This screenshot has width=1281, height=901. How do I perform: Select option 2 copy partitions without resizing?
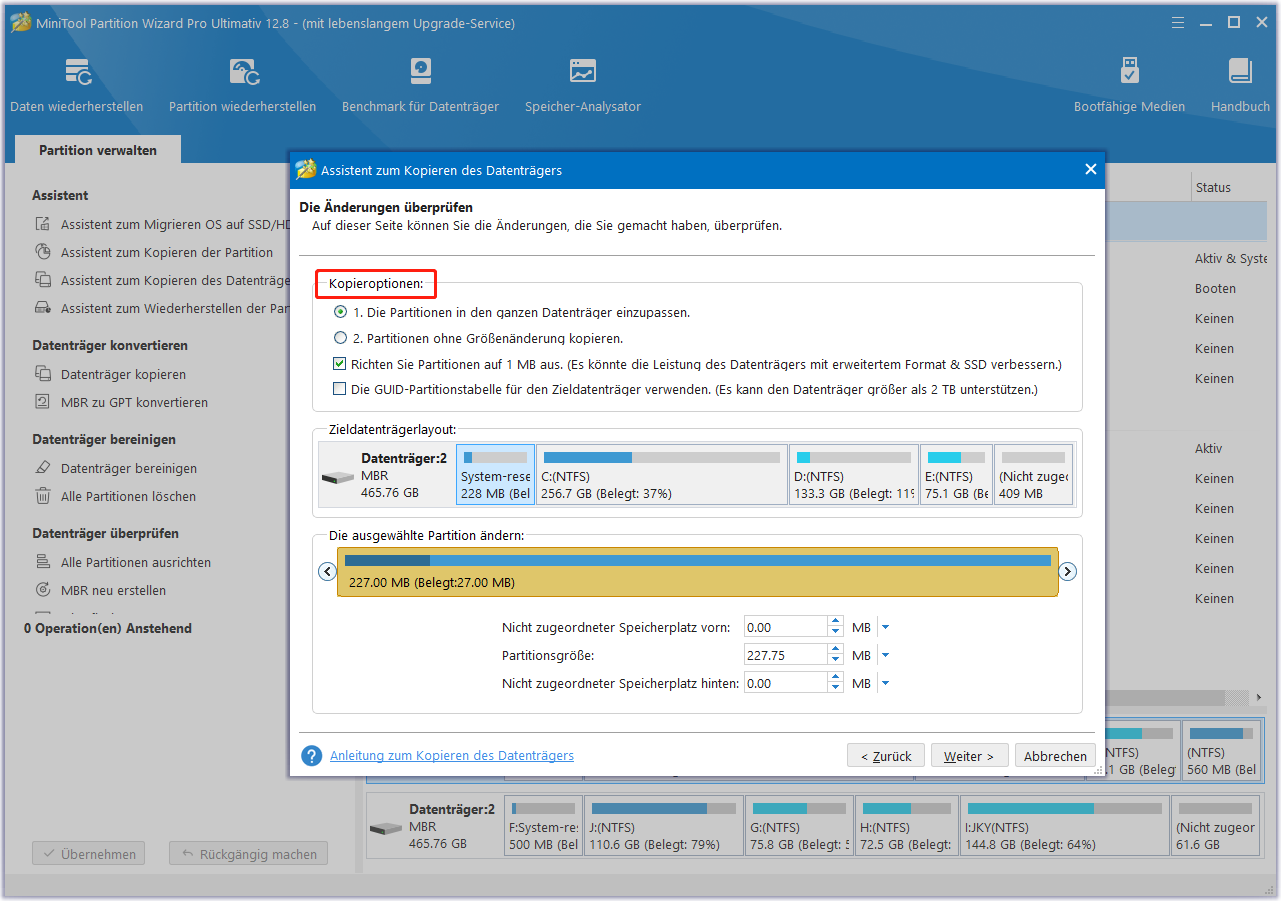(x=341, y=338)
